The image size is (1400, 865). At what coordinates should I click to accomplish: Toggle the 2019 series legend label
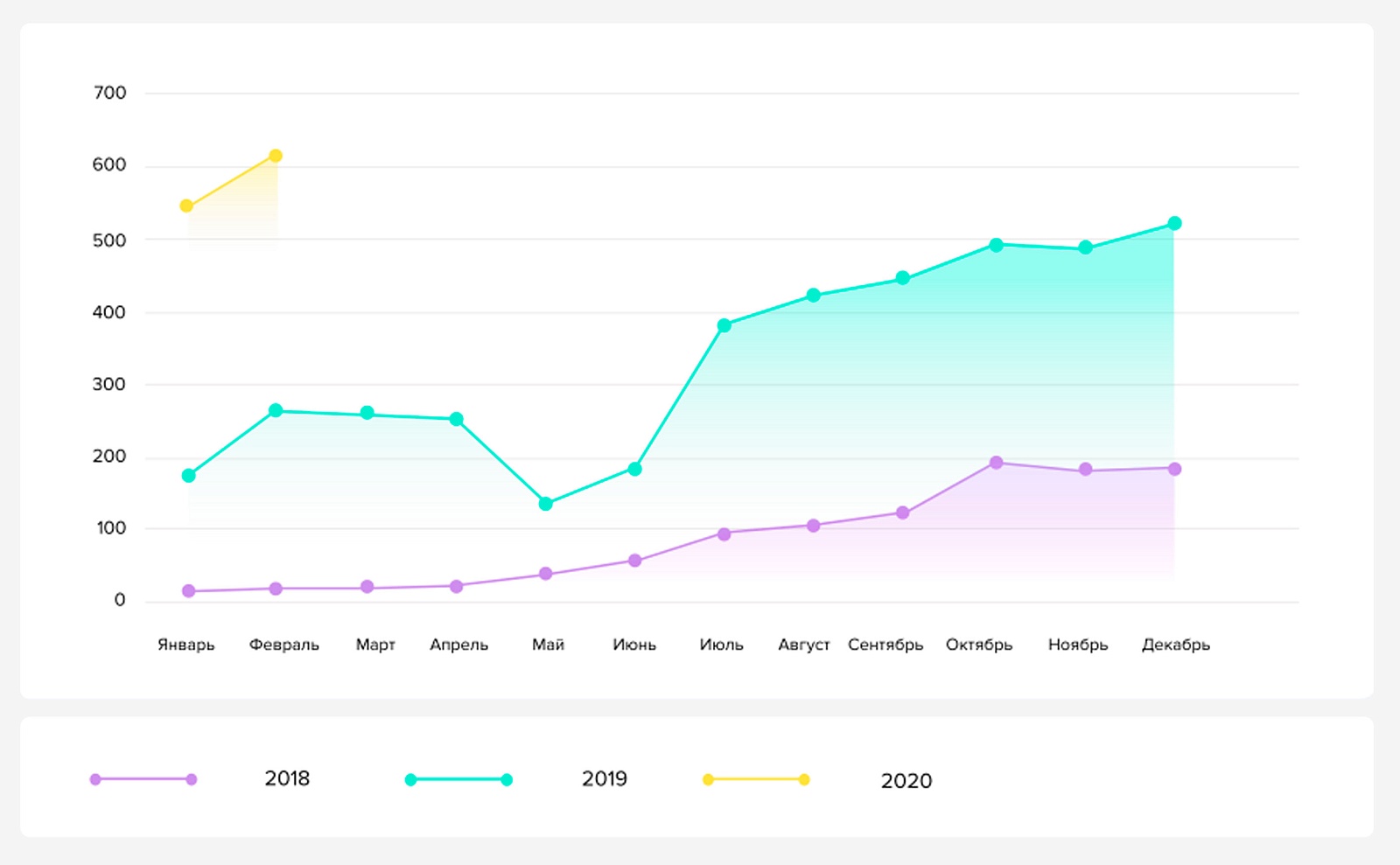pyautogui.click(x=604, y=778)
